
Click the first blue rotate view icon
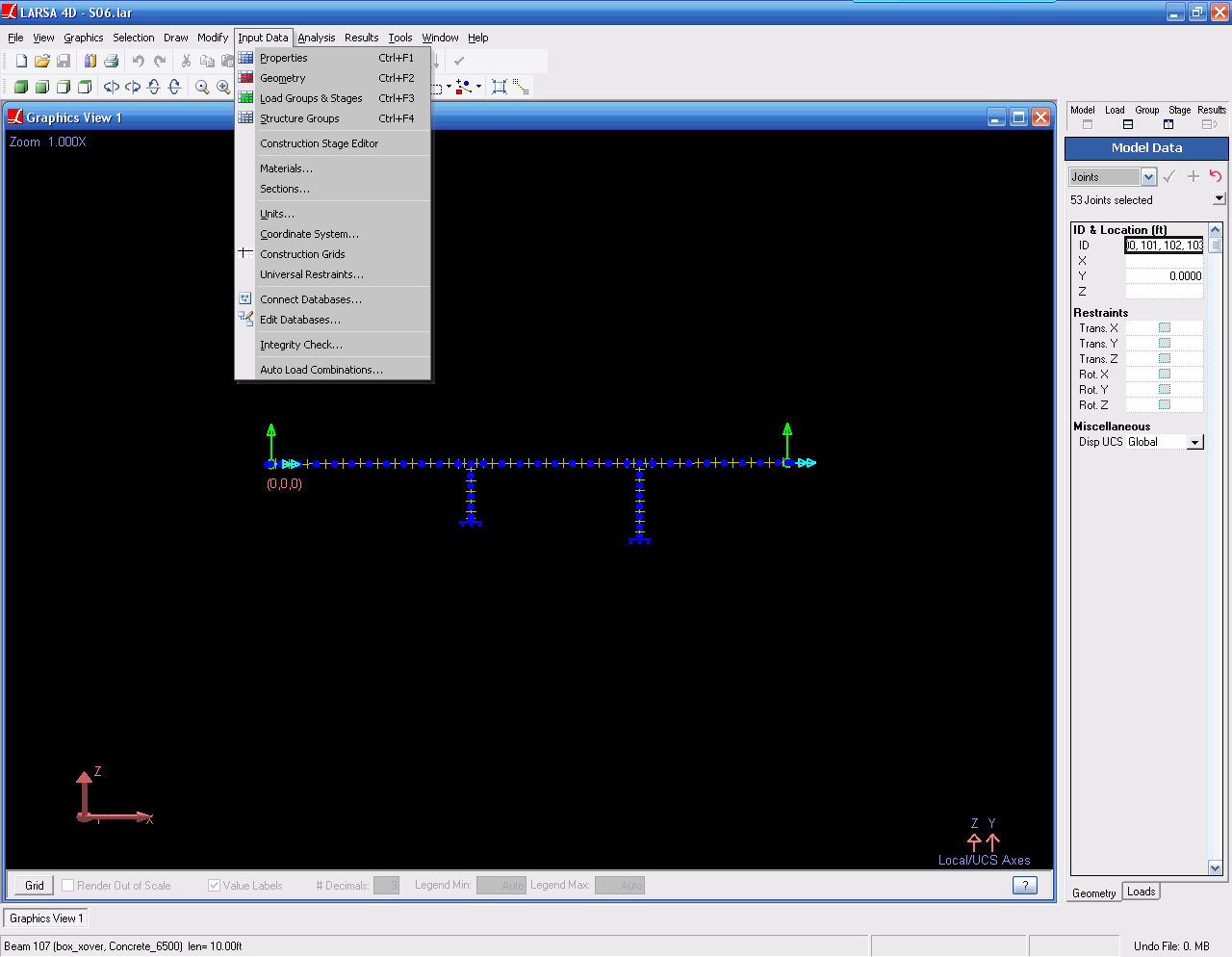(112, 87)
